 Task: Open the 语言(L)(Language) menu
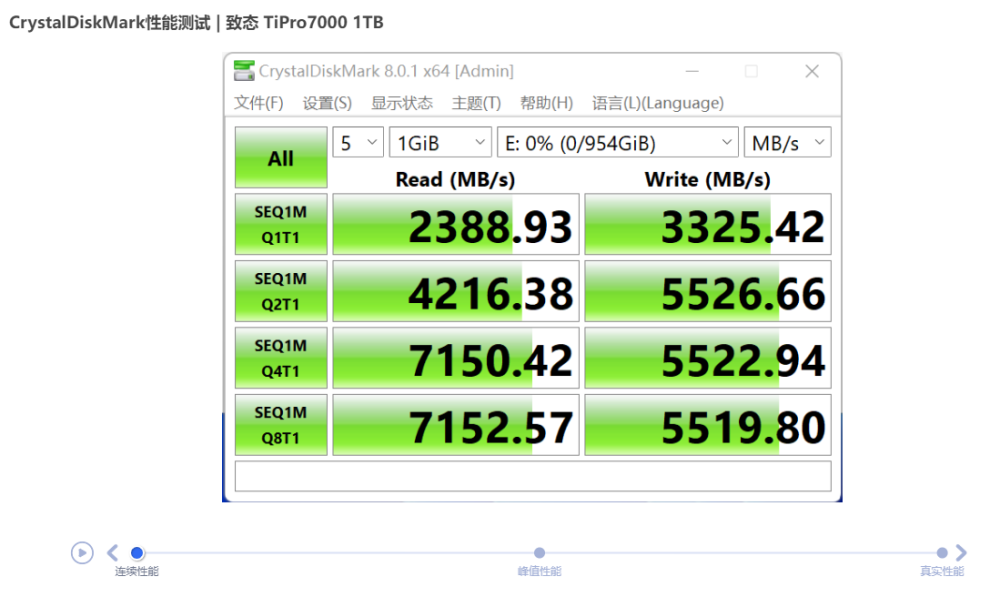658,103
